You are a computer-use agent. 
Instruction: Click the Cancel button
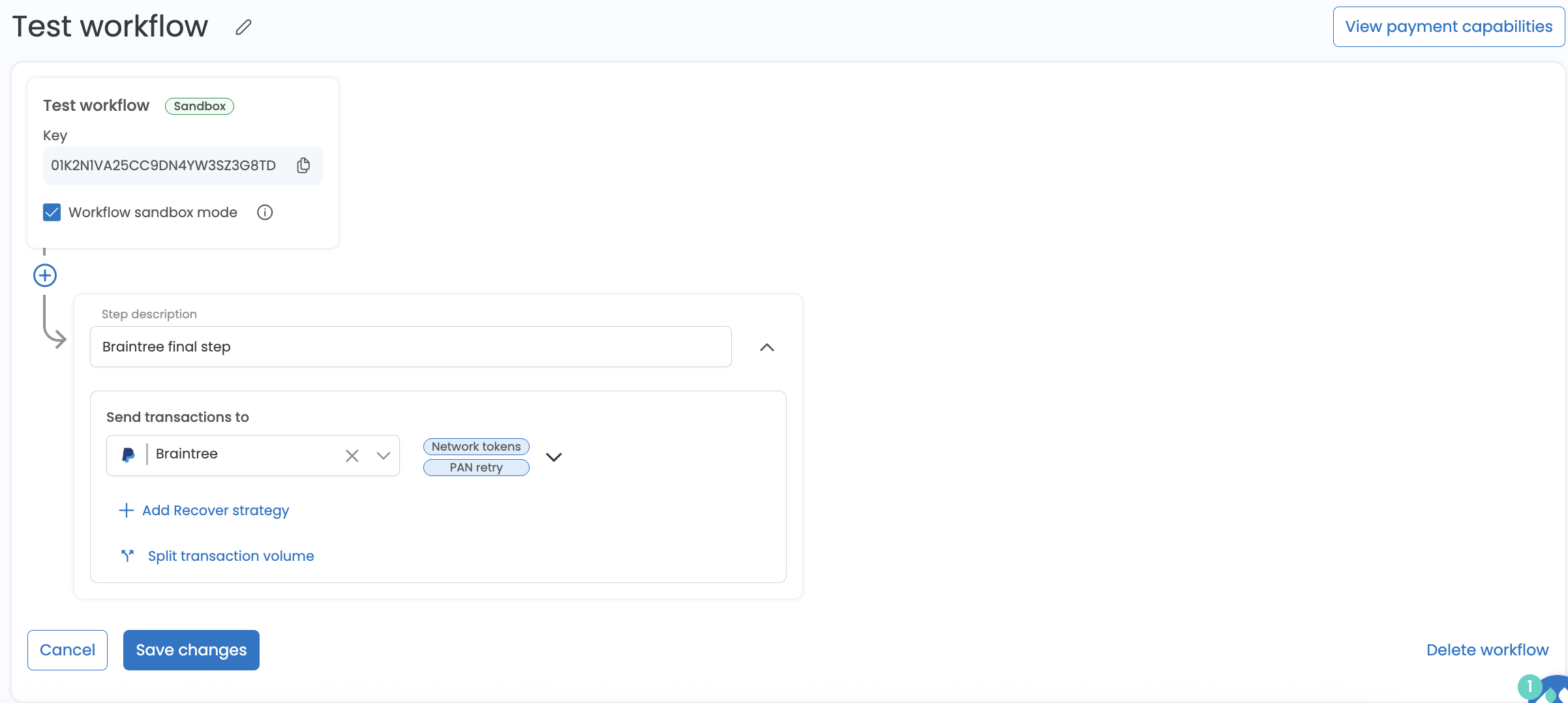[x=67, y=650]
